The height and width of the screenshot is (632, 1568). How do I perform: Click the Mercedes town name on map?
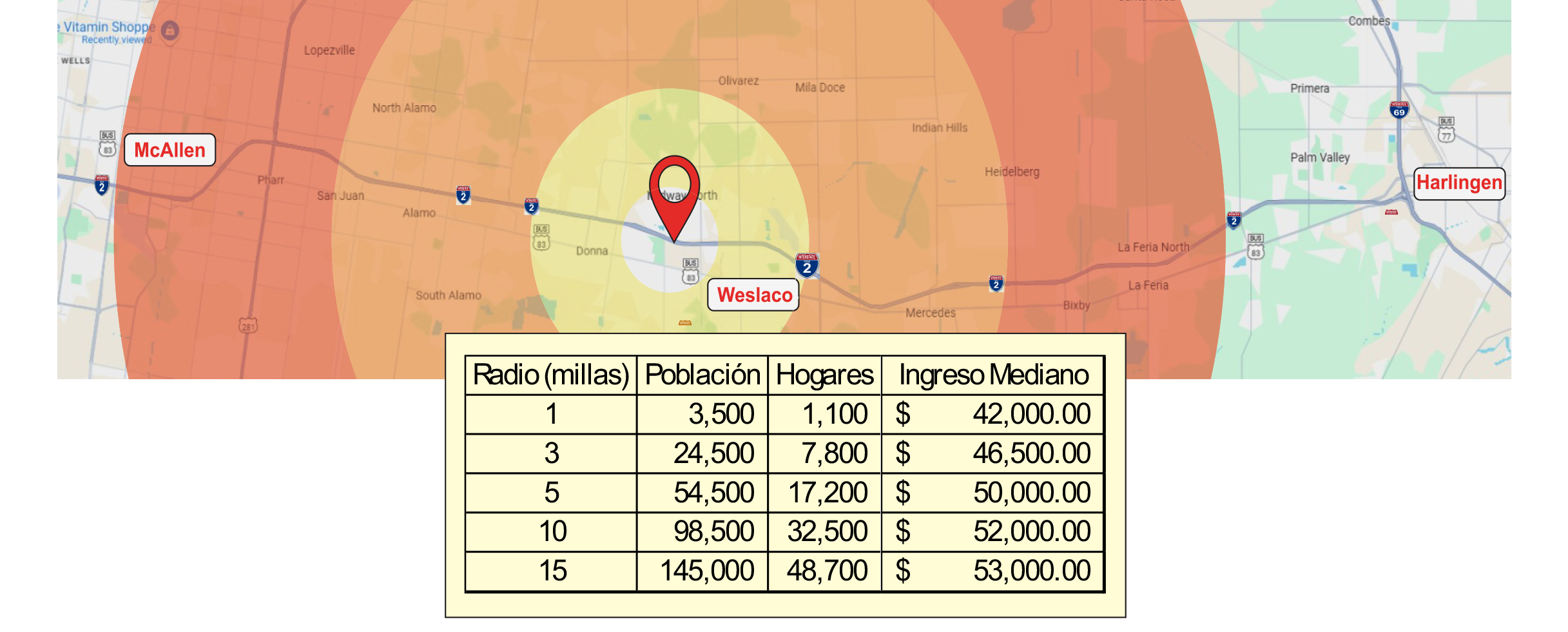point(930,313)
